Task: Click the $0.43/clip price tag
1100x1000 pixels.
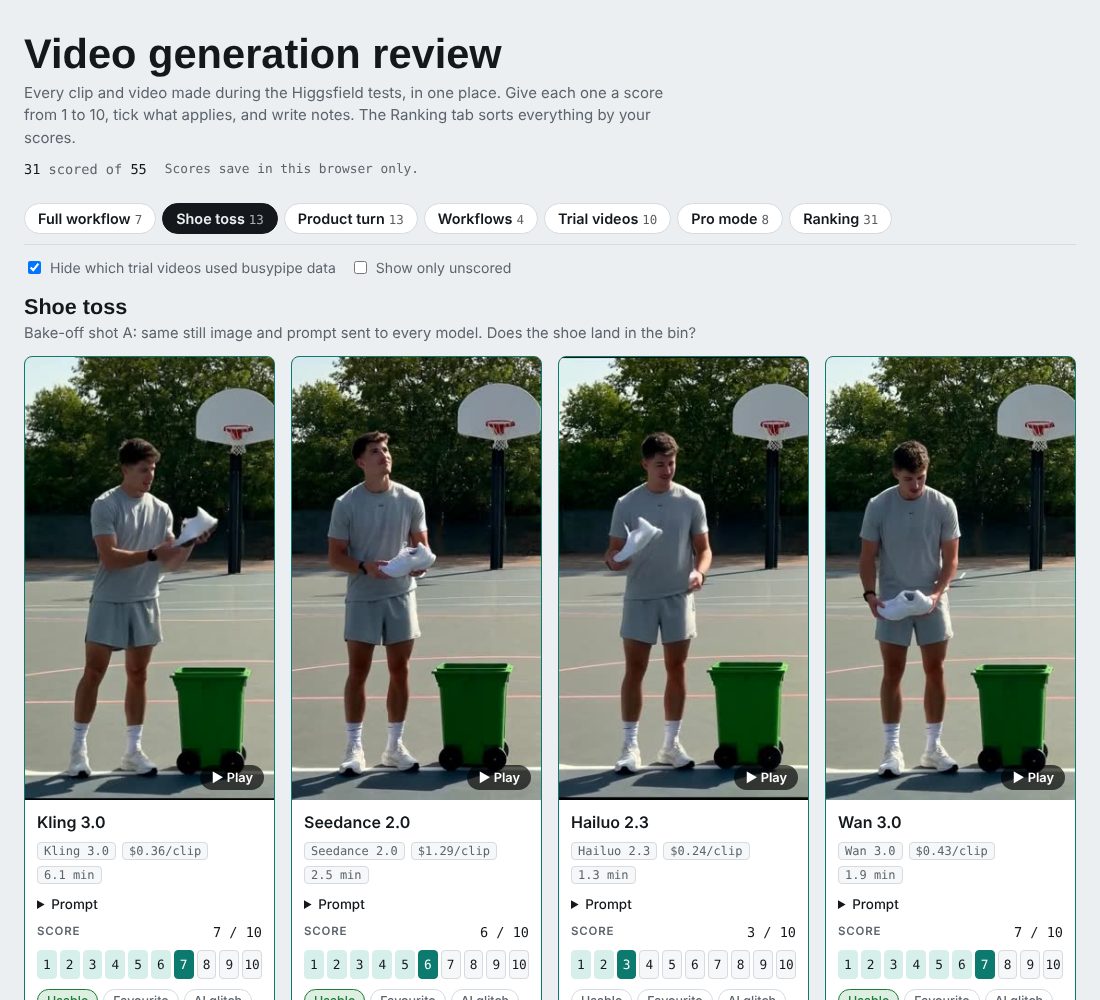Action: pyautogui.click(x=951, y=851)
